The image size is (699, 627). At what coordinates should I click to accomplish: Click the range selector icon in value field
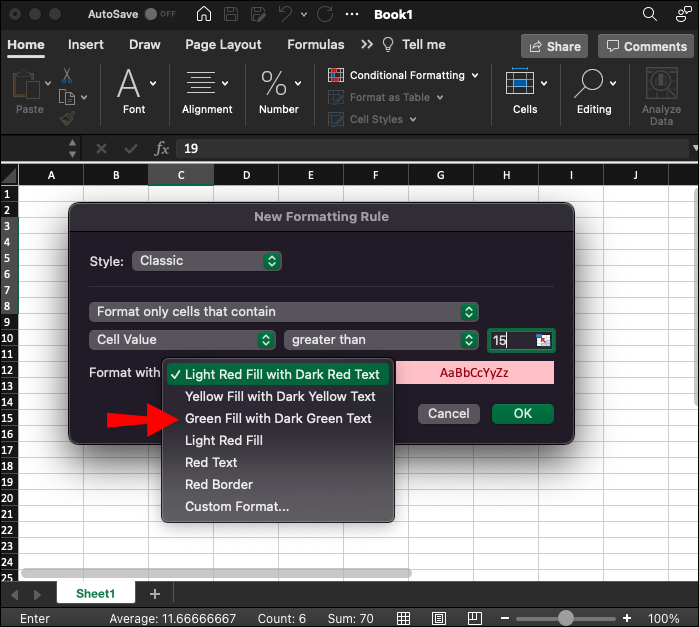[543, 341]
